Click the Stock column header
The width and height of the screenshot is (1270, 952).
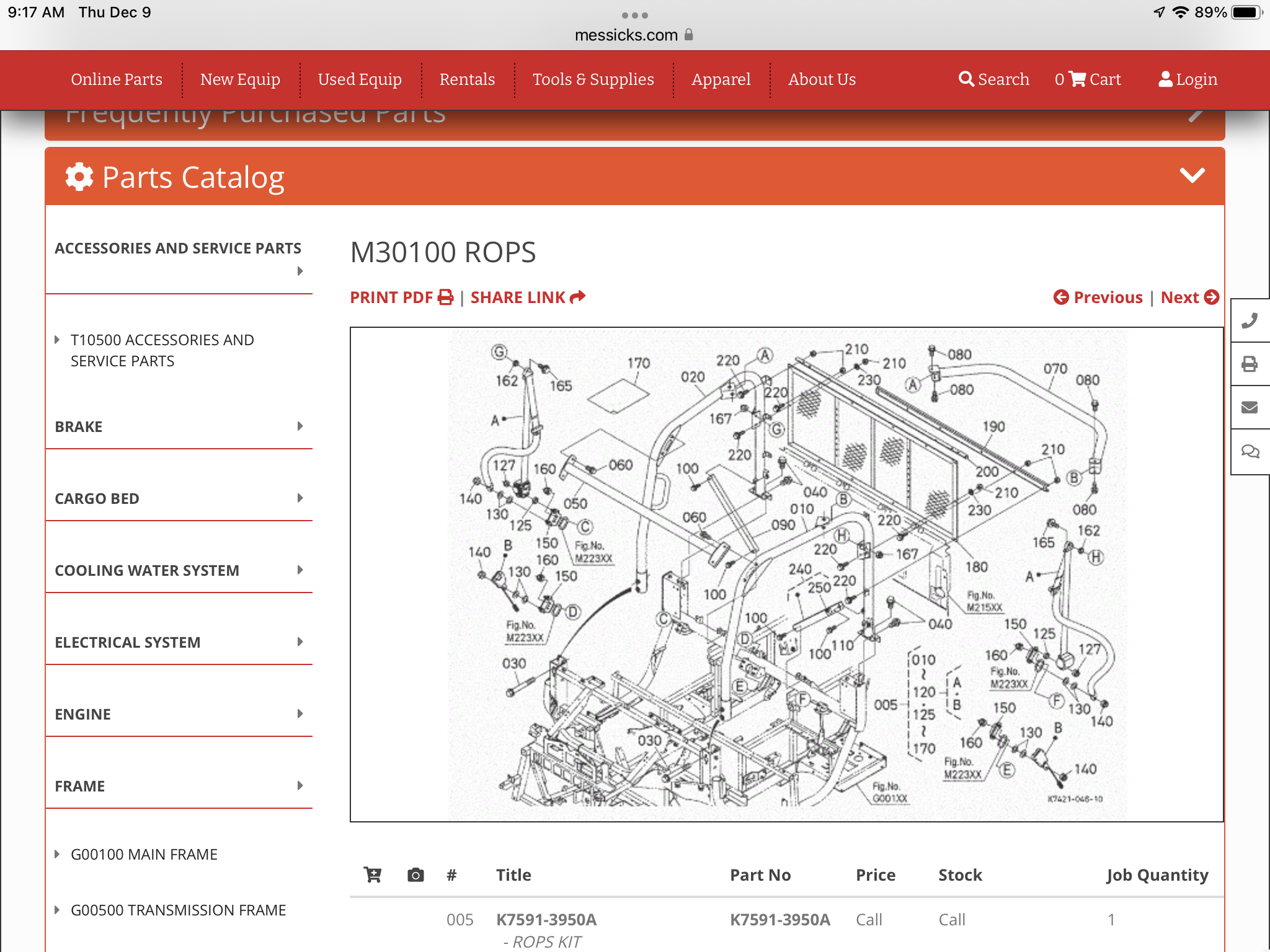tap(960, 875)
